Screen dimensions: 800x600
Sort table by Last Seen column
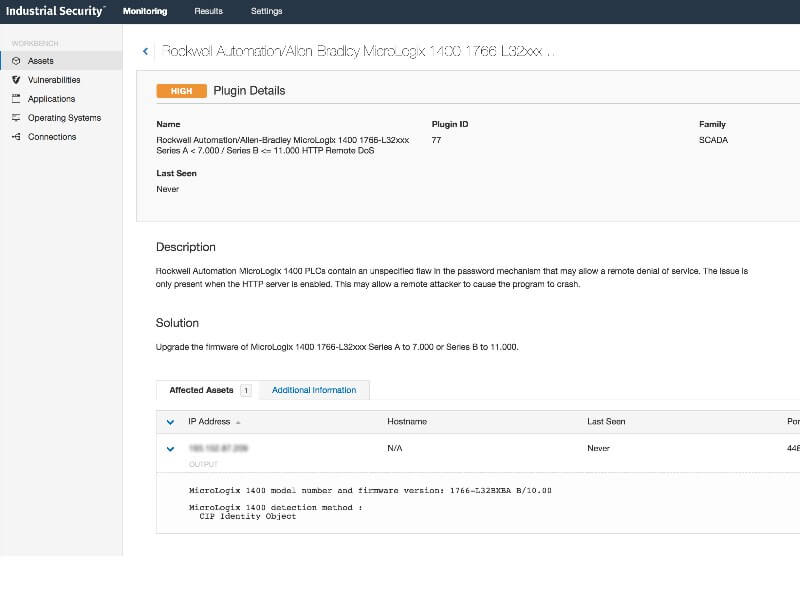606,422
